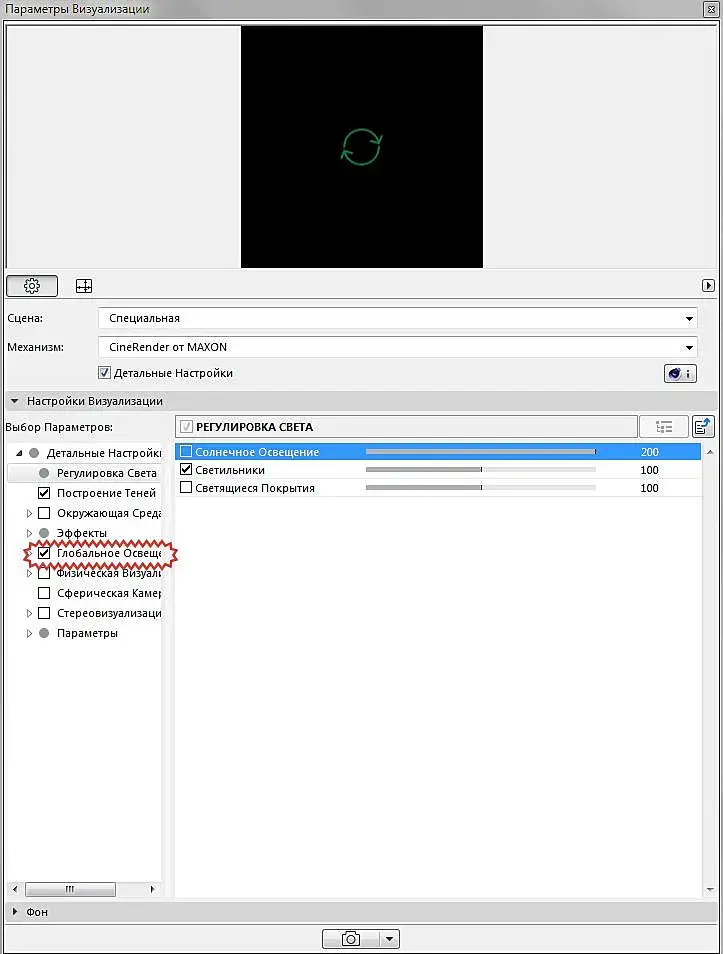Switch to the size settings icon
The width and height of the screenshot is (723, 954).
point(84,286)
